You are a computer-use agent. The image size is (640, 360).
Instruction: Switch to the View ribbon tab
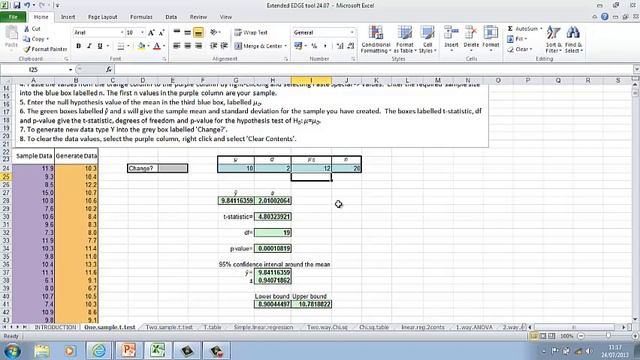(226, 17)
